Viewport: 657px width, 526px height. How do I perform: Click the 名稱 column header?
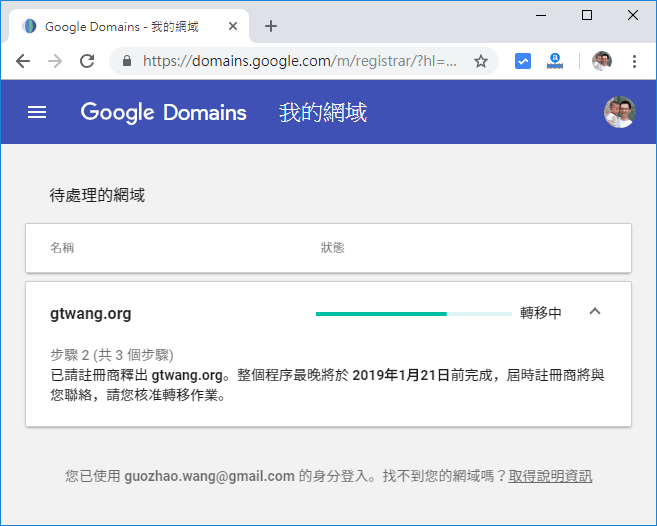(62, 248)
